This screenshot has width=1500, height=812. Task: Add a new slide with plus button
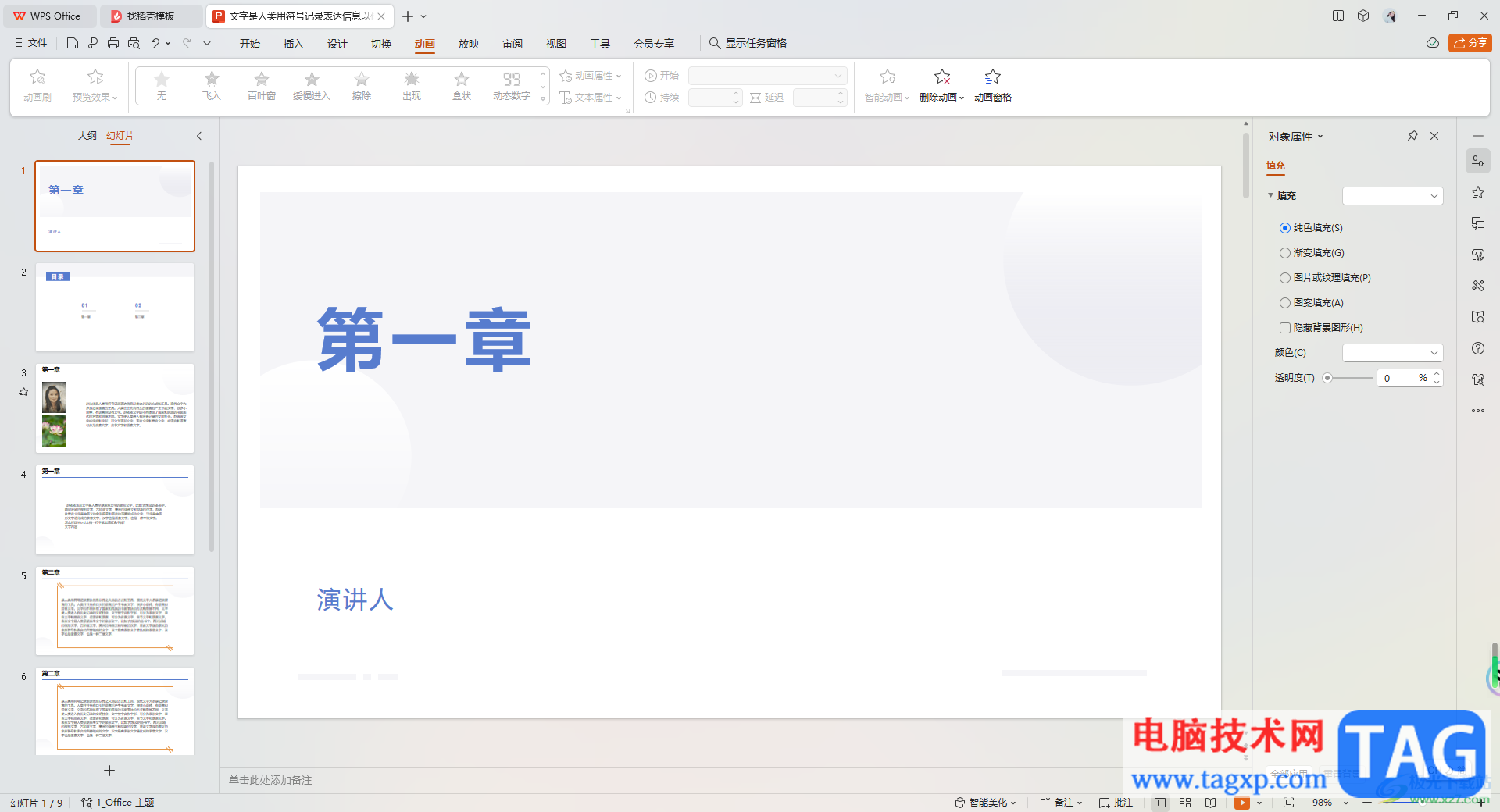pos(109,771)
